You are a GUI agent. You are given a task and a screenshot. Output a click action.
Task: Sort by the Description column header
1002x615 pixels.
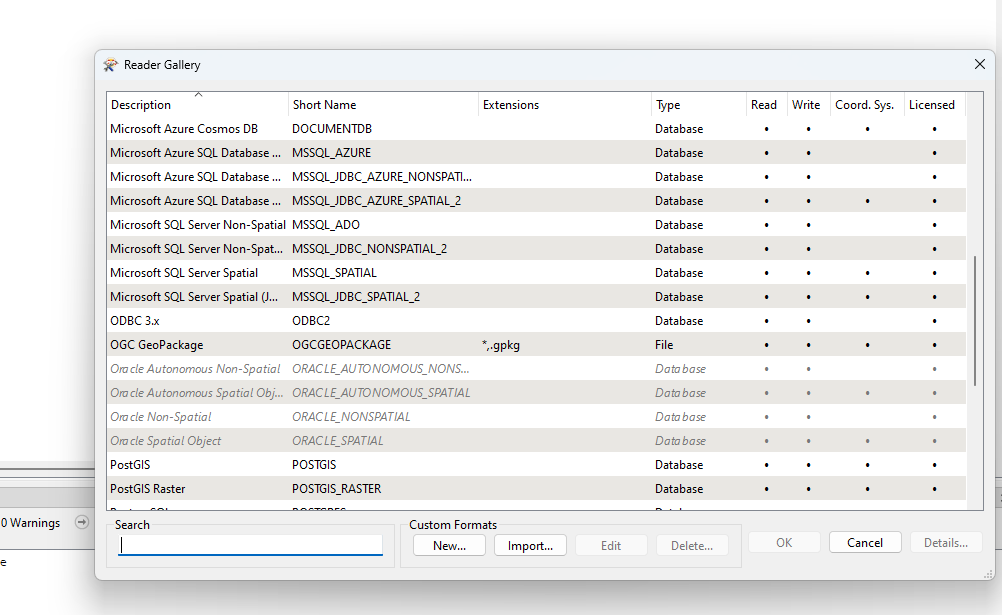[x=197, y=105]
